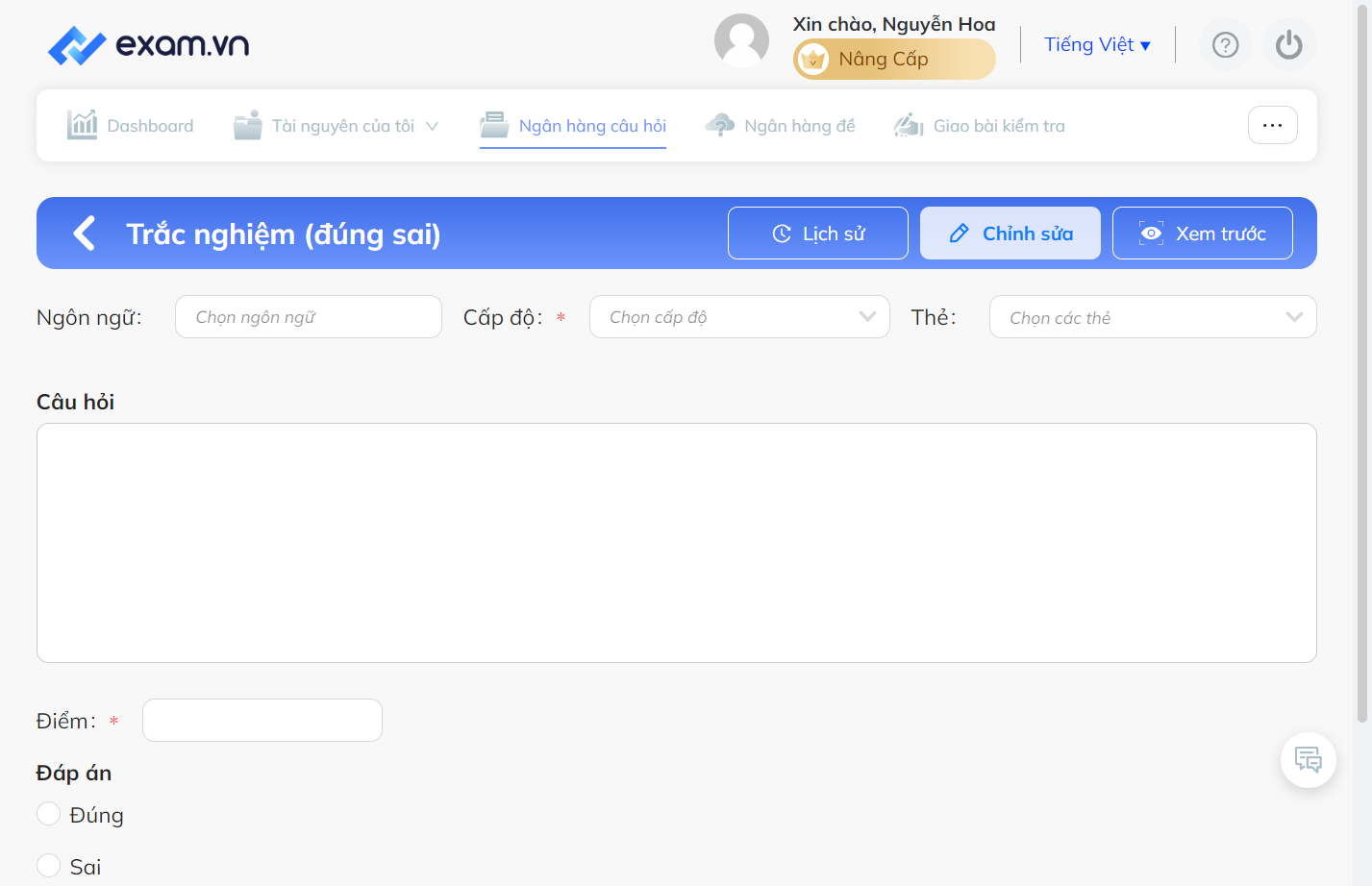Open Giao bài kiểm tra tab
The height and width of the screenshot is (886, 1372).
(979, 125)
